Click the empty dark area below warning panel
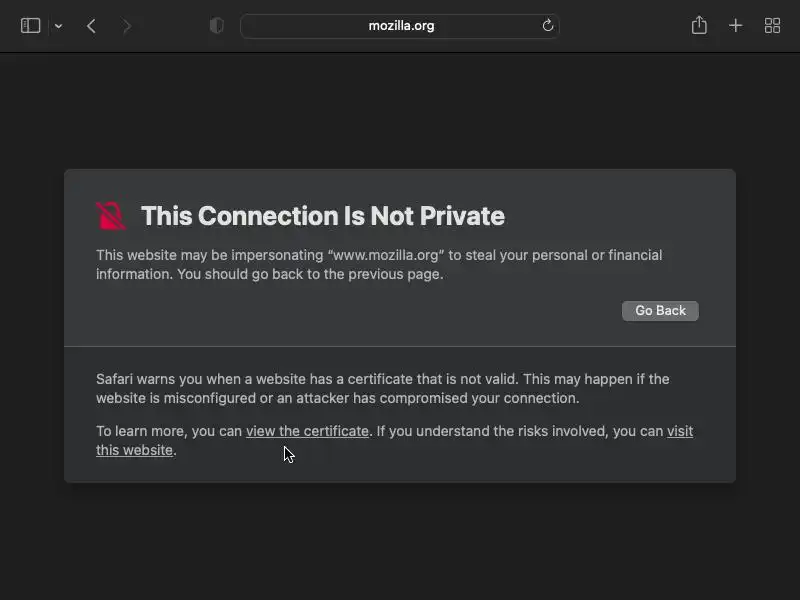Viewport: 800px width, 600px height. [400, 540]
